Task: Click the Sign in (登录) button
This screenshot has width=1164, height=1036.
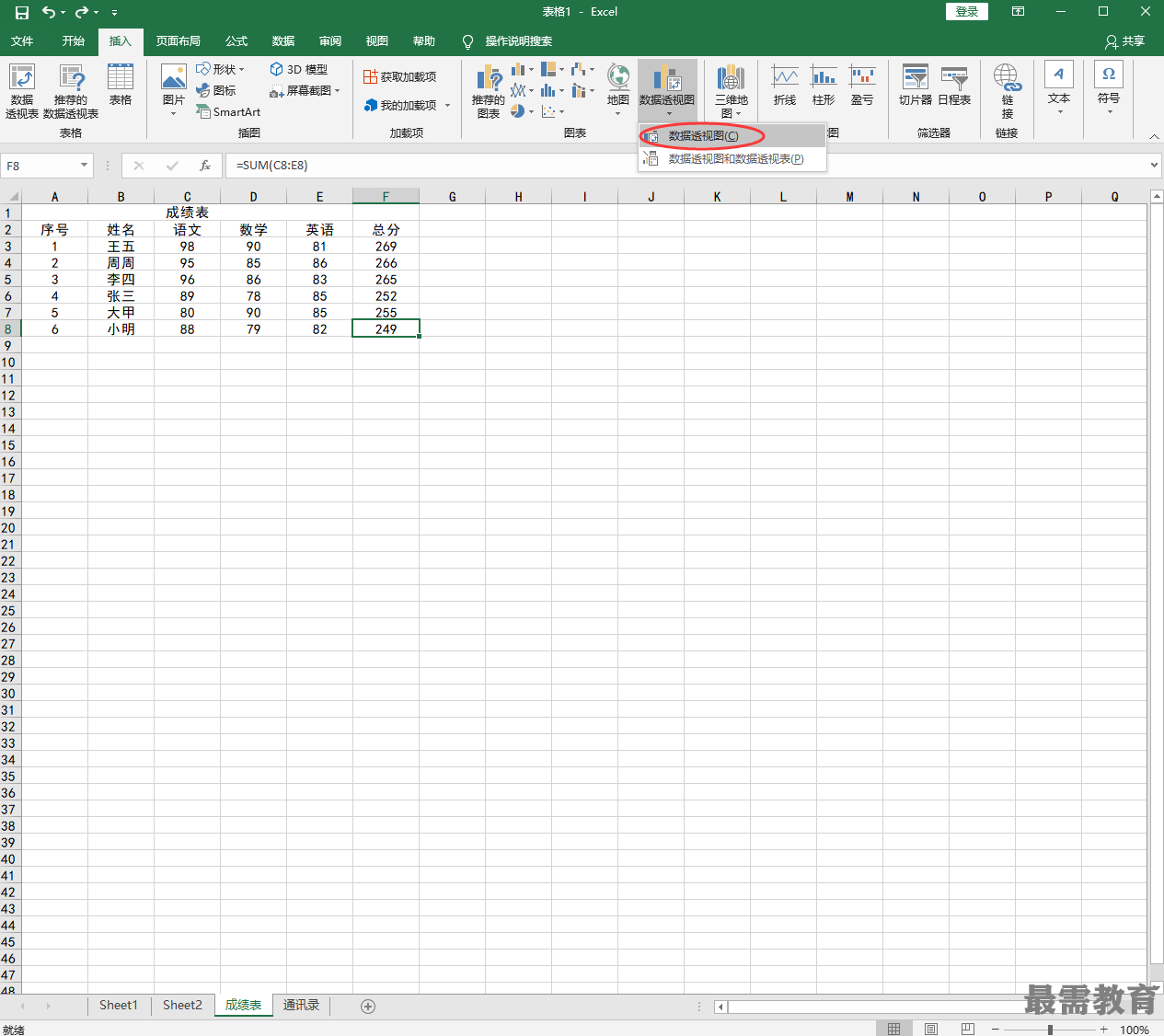Action: pyautogui.click(x=967, y=12)
